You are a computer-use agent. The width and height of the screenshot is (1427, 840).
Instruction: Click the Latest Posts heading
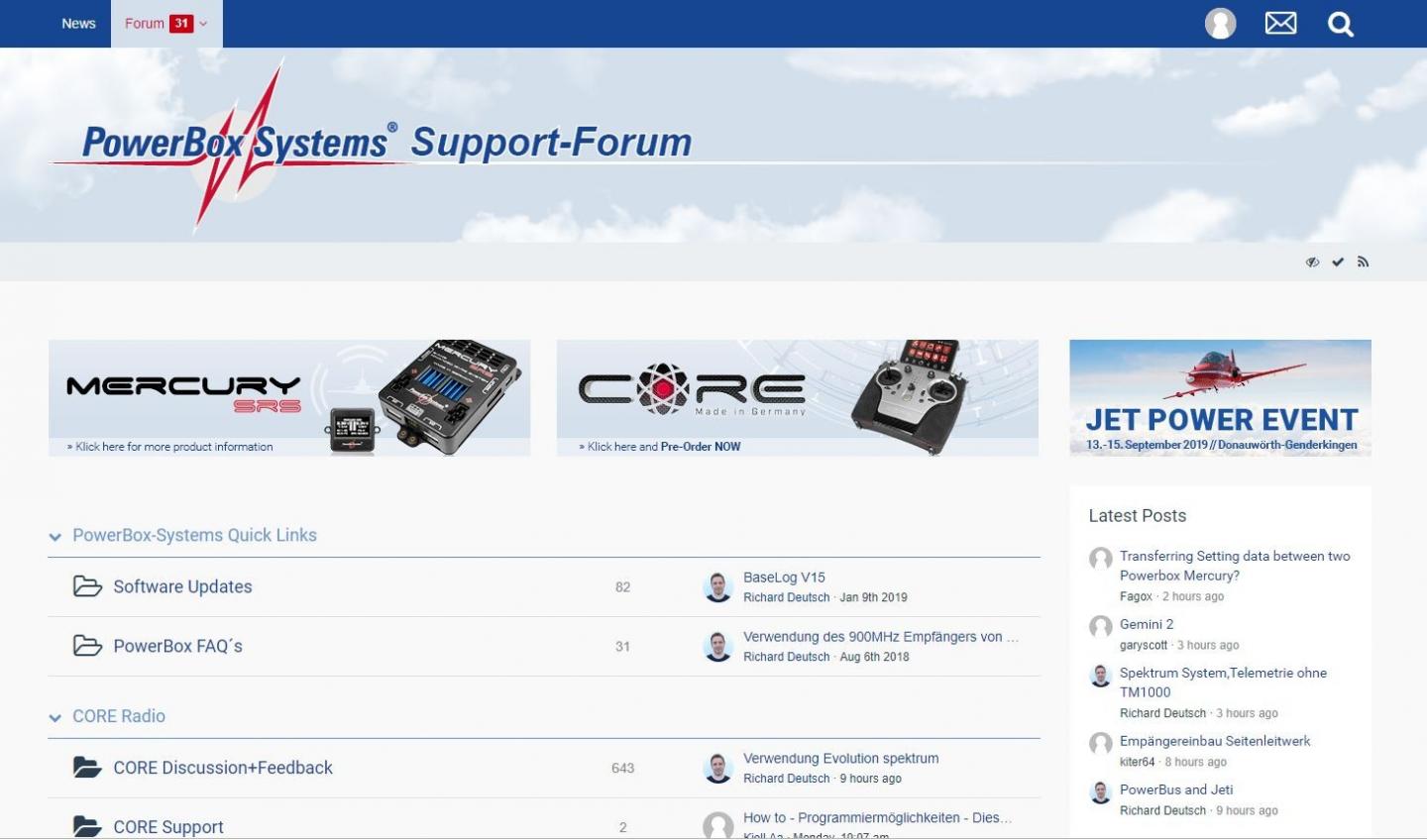(x=1137, y=515)
